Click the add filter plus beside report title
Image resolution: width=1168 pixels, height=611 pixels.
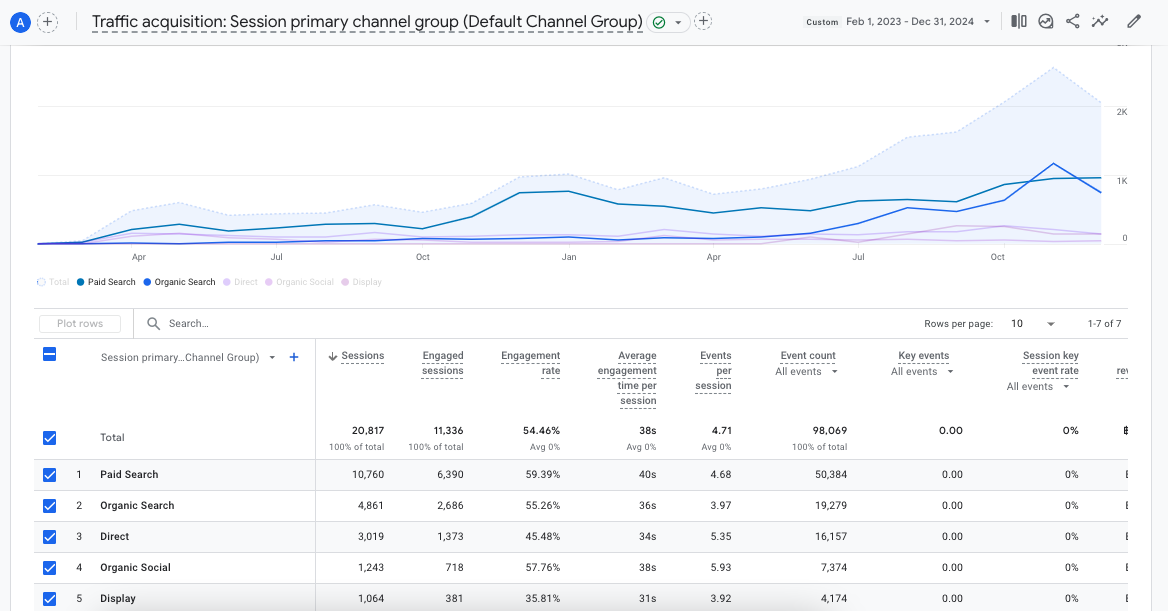coord(703,21)
